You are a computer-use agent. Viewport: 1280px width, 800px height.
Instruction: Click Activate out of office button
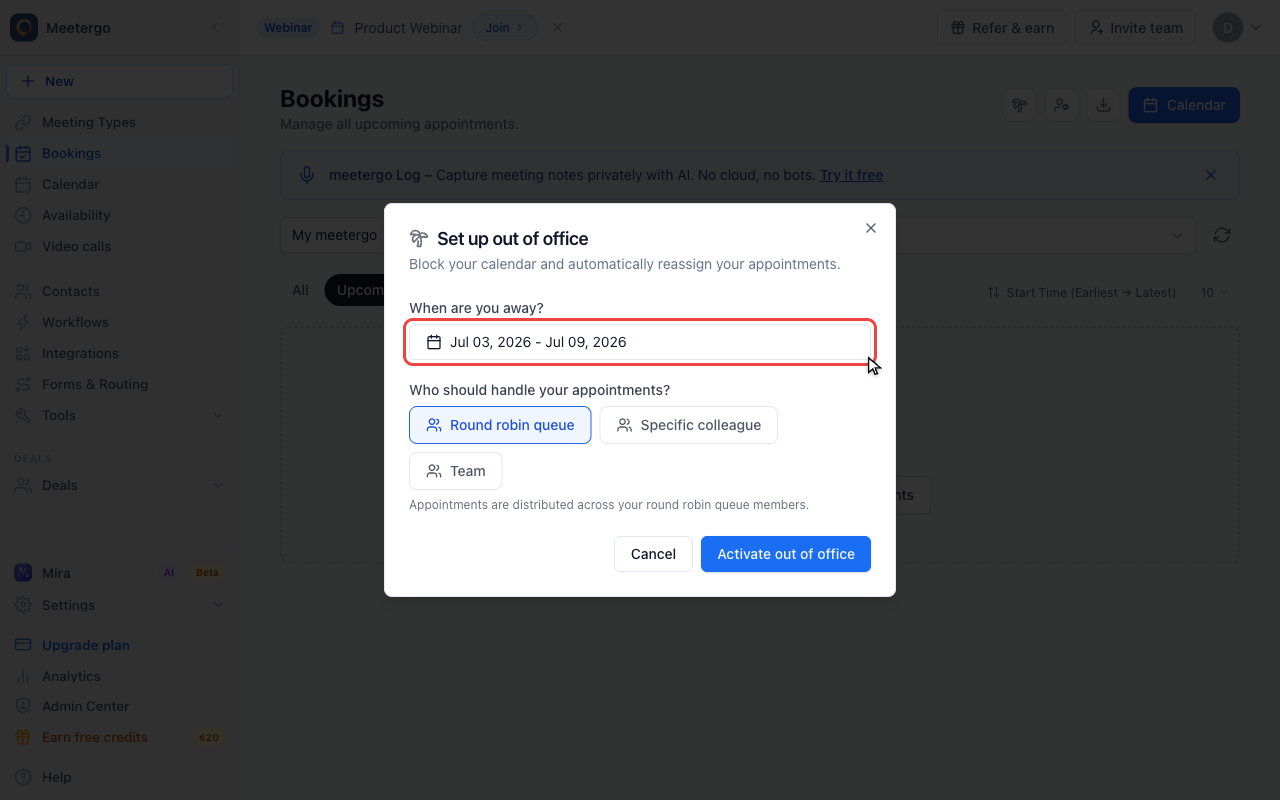point(786,554)
